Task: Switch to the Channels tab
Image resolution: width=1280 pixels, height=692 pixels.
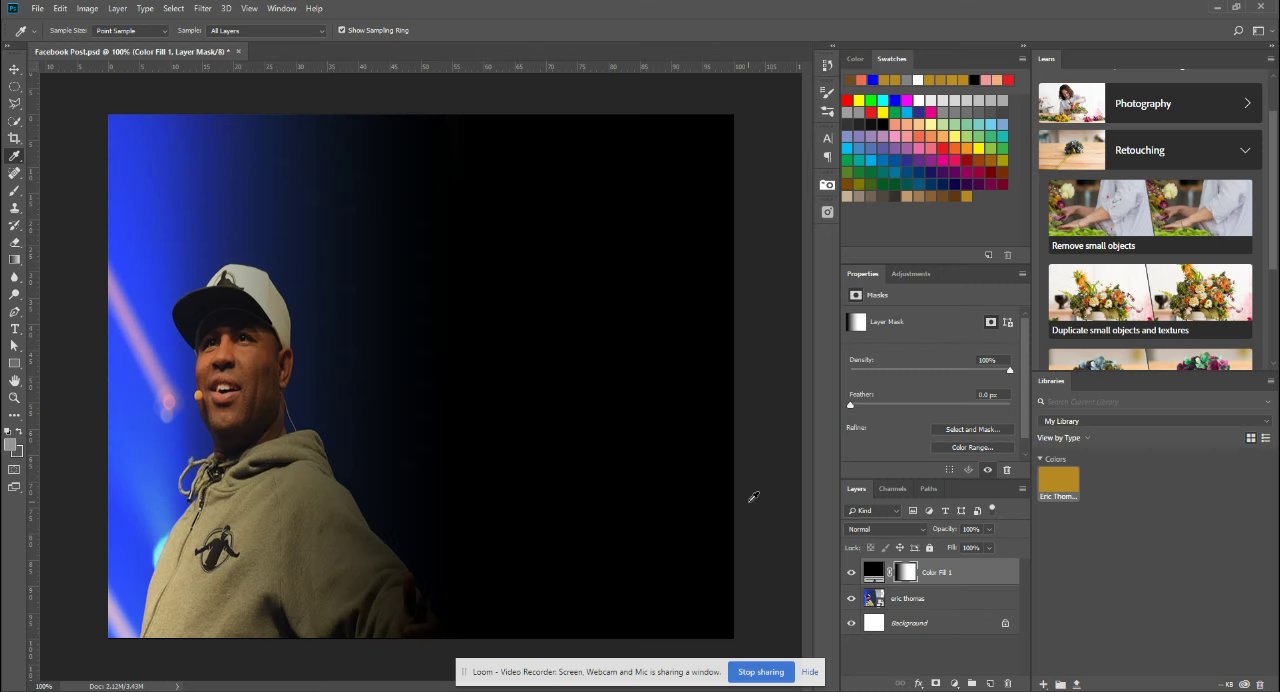Action: [x=892, y=489]
